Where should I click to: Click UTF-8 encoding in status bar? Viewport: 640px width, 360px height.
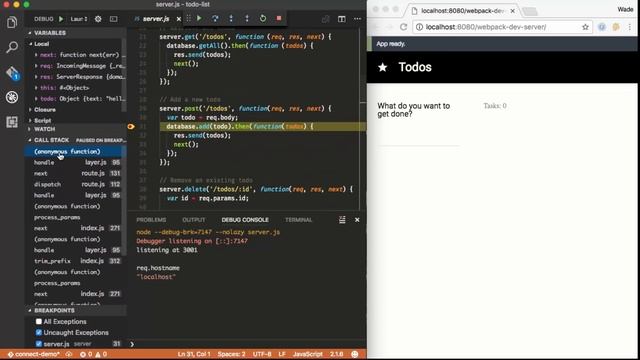(x=262, y=354)
